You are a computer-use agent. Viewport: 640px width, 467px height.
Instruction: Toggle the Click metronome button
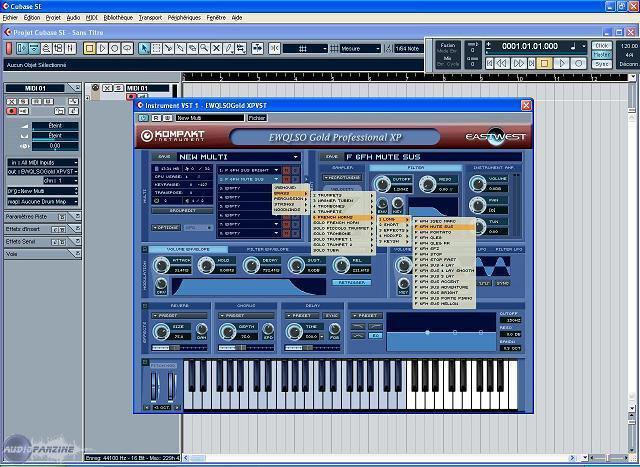coord(602,45)
